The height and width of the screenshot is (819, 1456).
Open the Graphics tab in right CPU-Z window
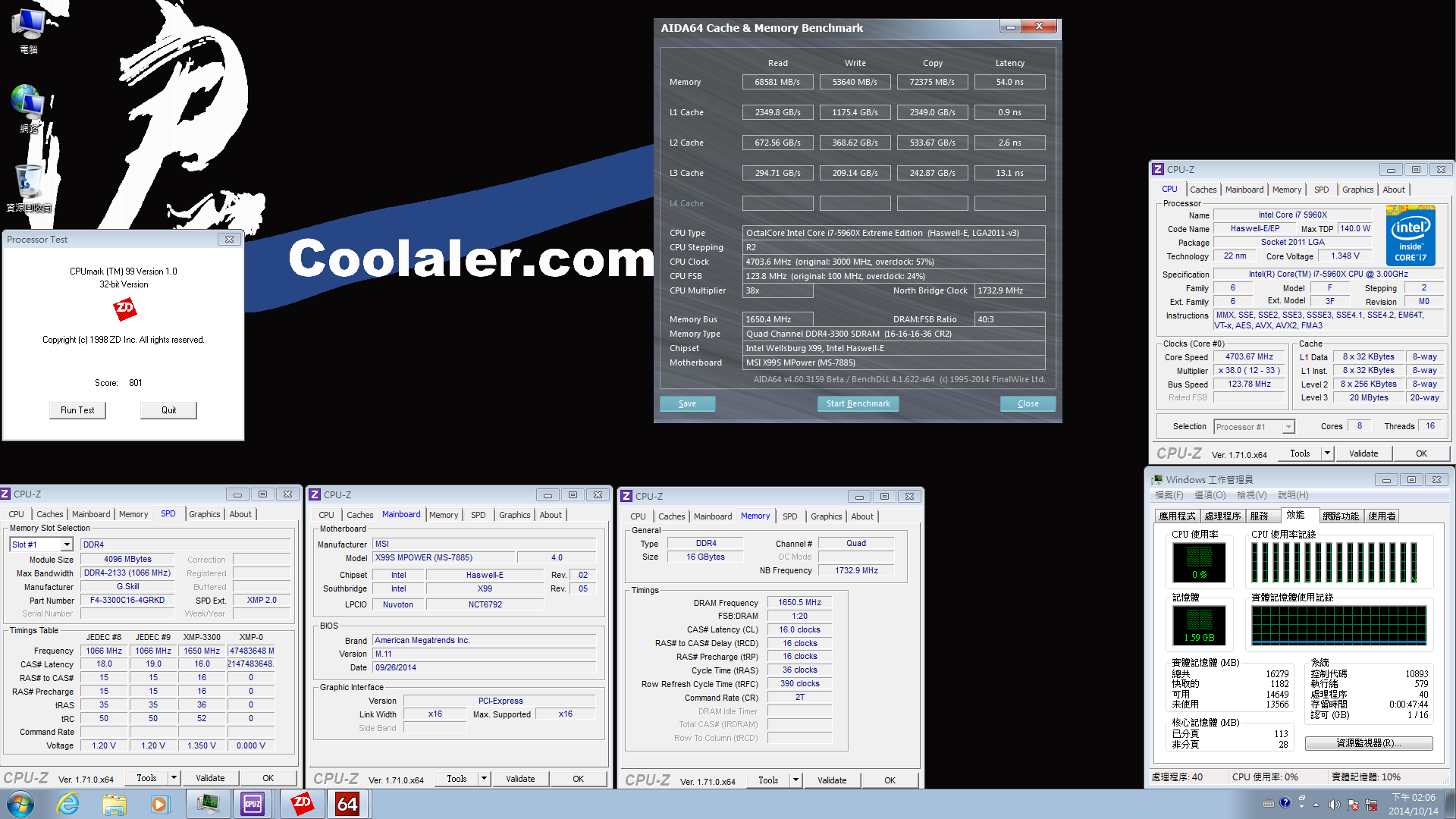click(x=1357, y=190)
